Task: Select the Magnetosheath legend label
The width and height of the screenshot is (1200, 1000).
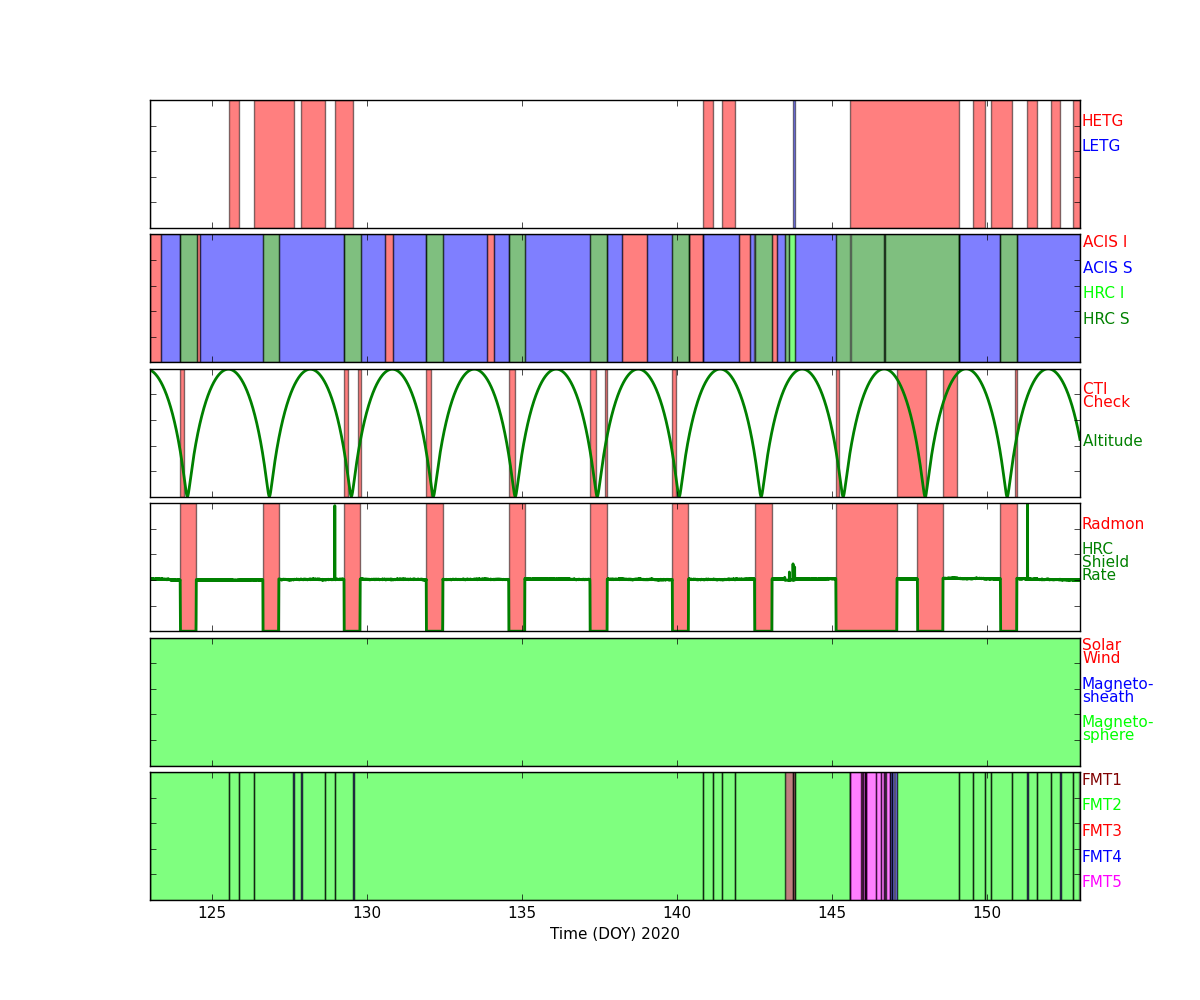Action: click(x=1117, y=690)
